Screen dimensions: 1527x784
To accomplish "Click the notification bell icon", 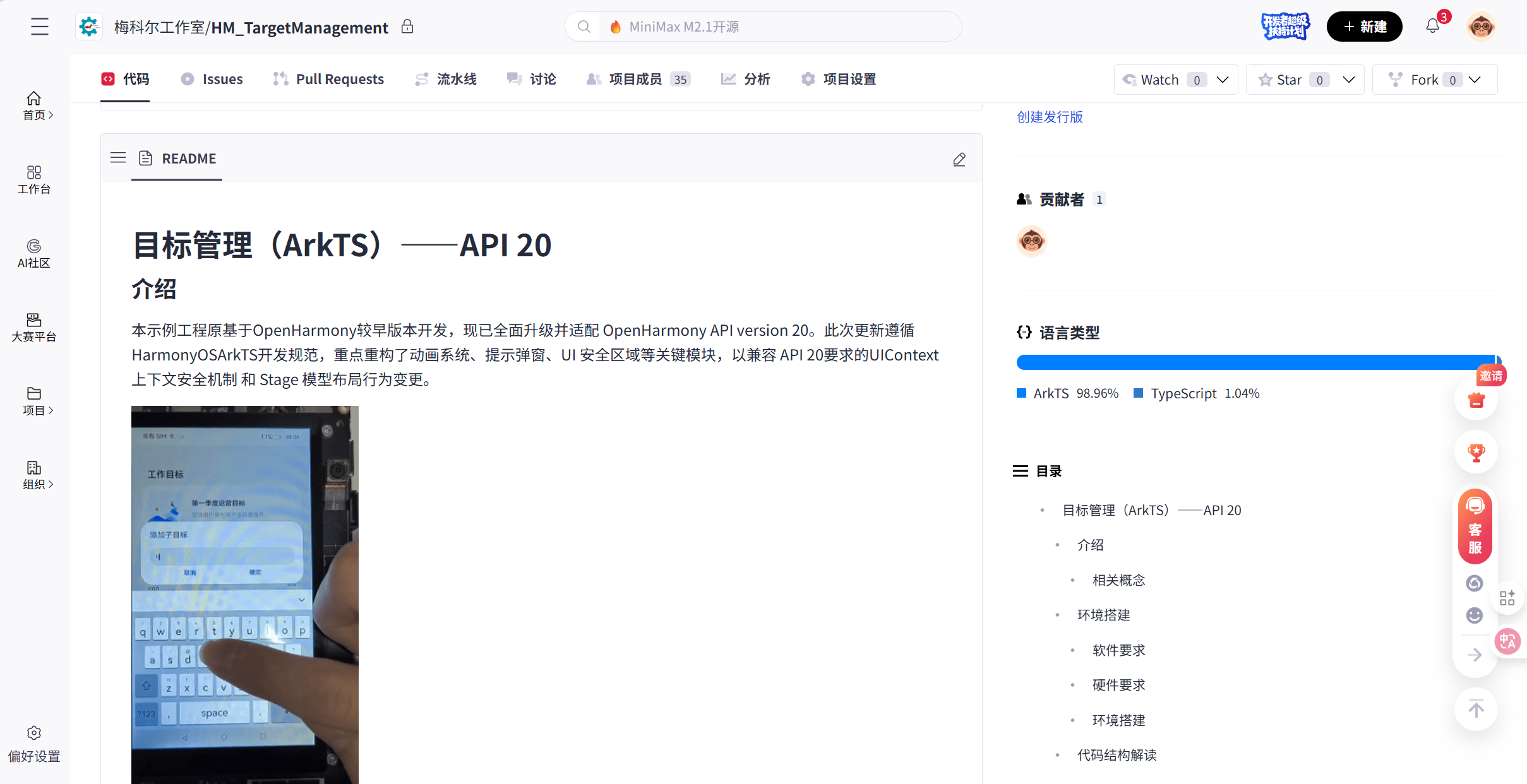I will pyautogui.click(x=1432, y=27).
